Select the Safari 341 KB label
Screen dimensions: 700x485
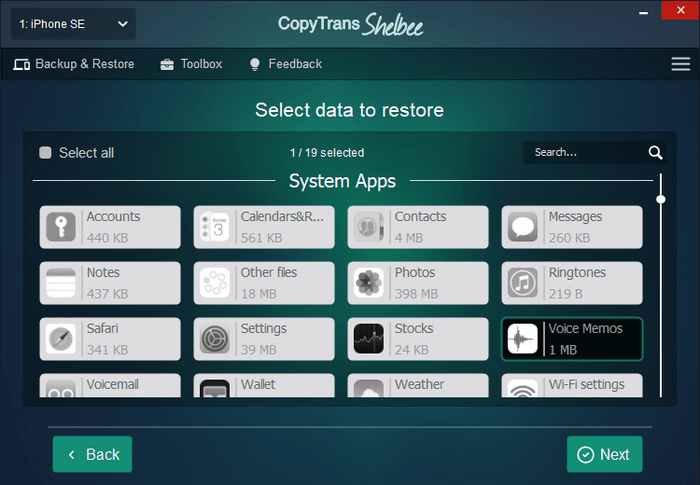107,339
